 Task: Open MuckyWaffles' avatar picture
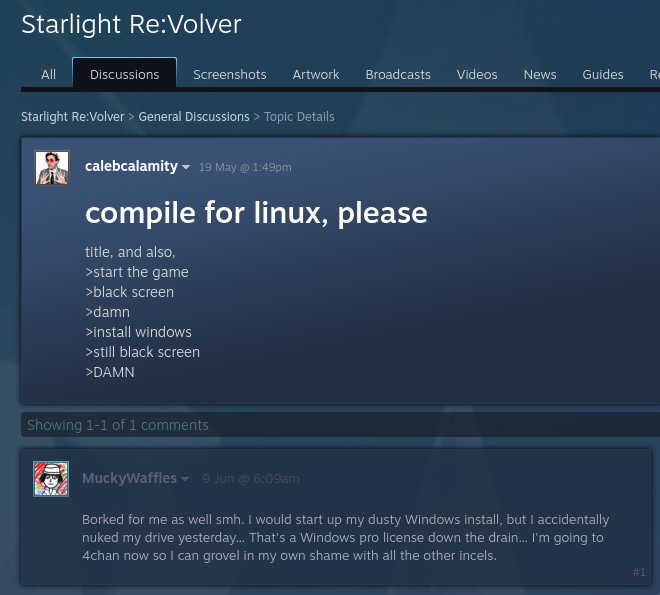[51, 478]
